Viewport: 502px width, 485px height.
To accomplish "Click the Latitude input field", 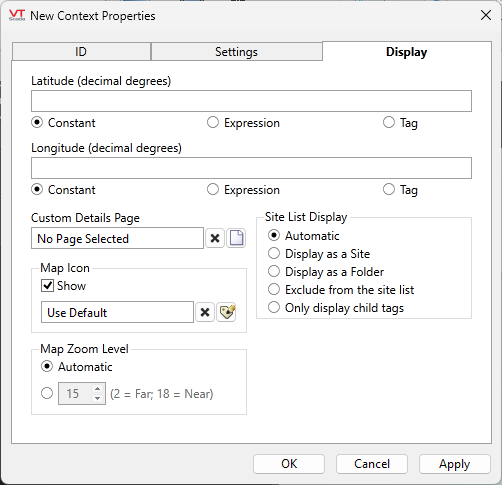I will click(251, 101).
